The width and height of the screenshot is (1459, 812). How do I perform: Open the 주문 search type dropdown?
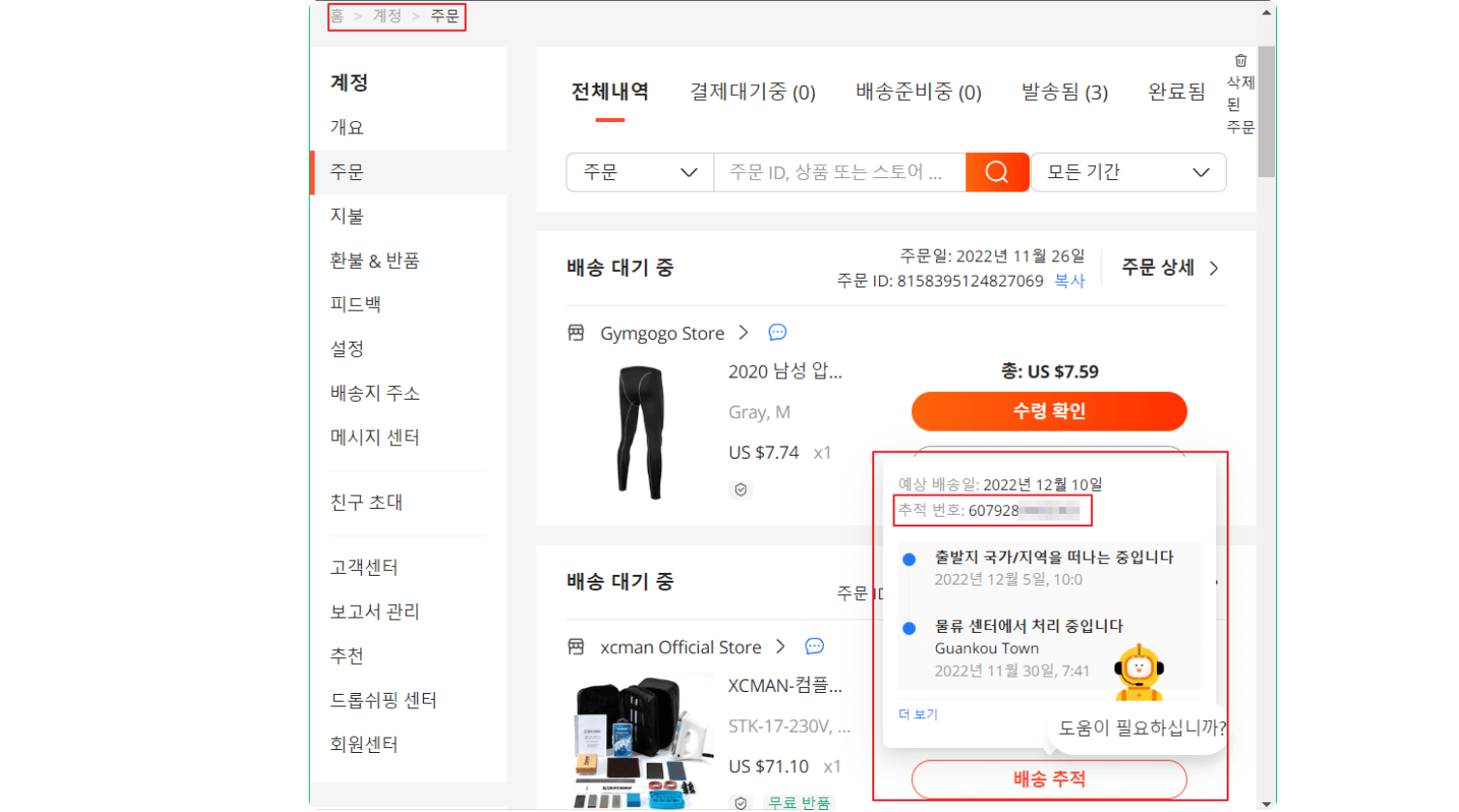(x=640, y=172)
